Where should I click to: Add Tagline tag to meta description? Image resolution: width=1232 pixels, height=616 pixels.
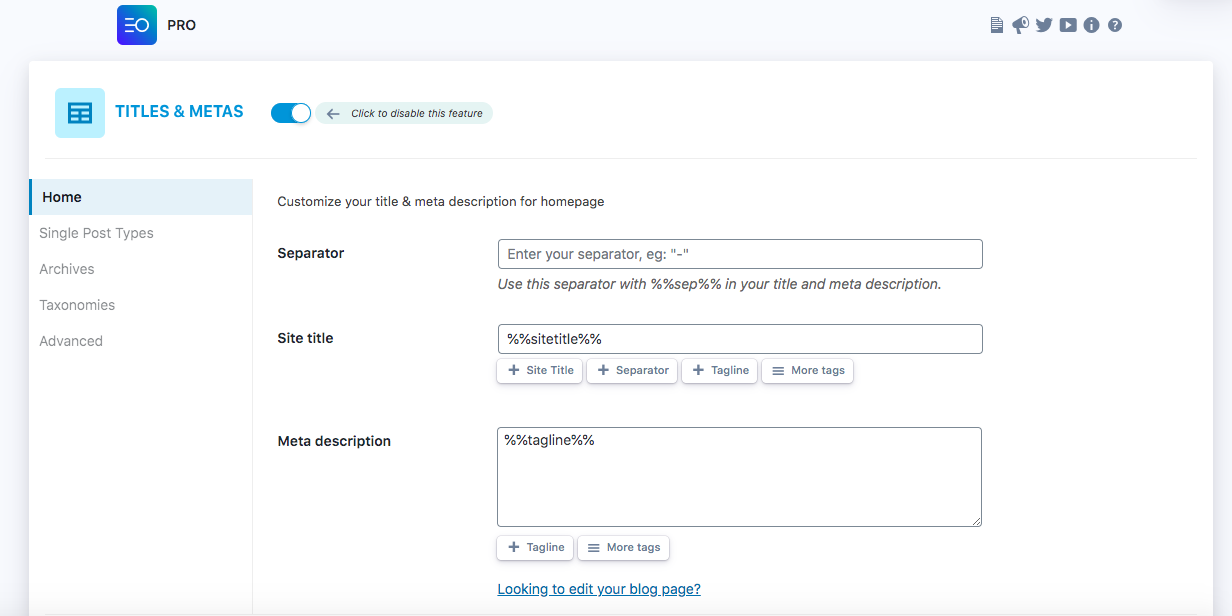click(x=535, y=547)
